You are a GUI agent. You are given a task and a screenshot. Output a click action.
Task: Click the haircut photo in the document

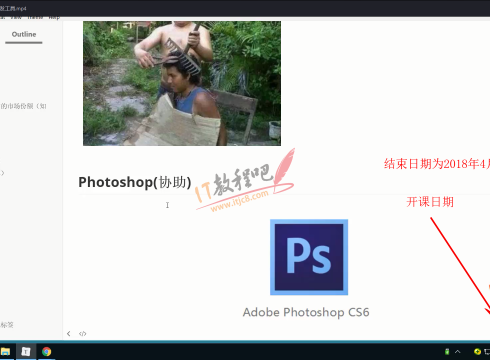[x=182, y=83]
